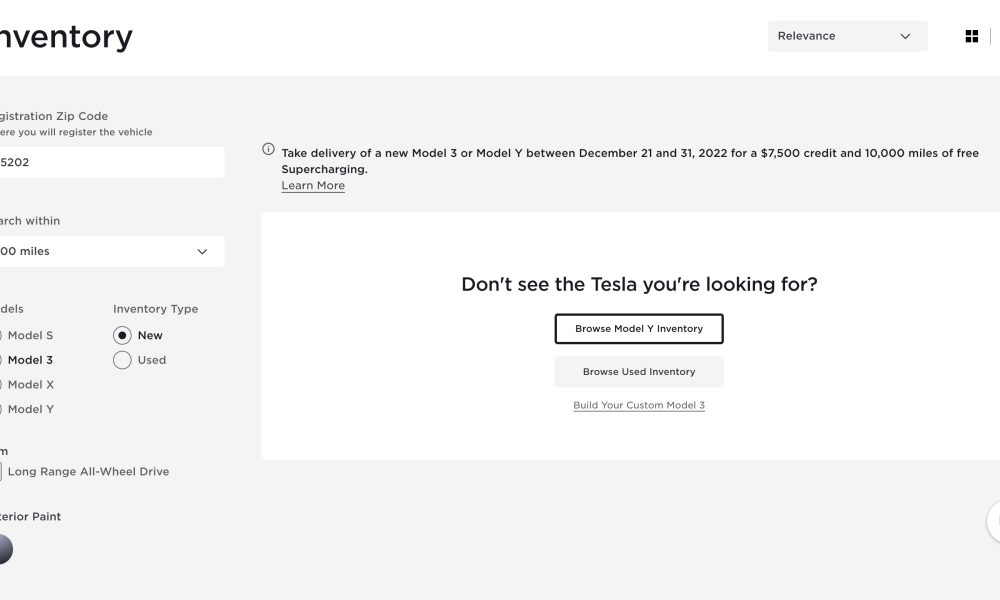1000x600 pixels.
Task: Tick Long Range All-Wheel Drive checkbox
Action: [1, 472]
